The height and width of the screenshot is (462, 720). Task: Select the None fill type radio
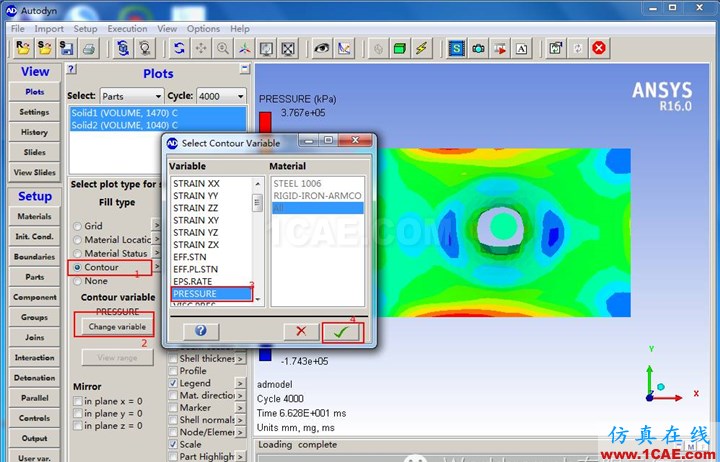[78, 281]
